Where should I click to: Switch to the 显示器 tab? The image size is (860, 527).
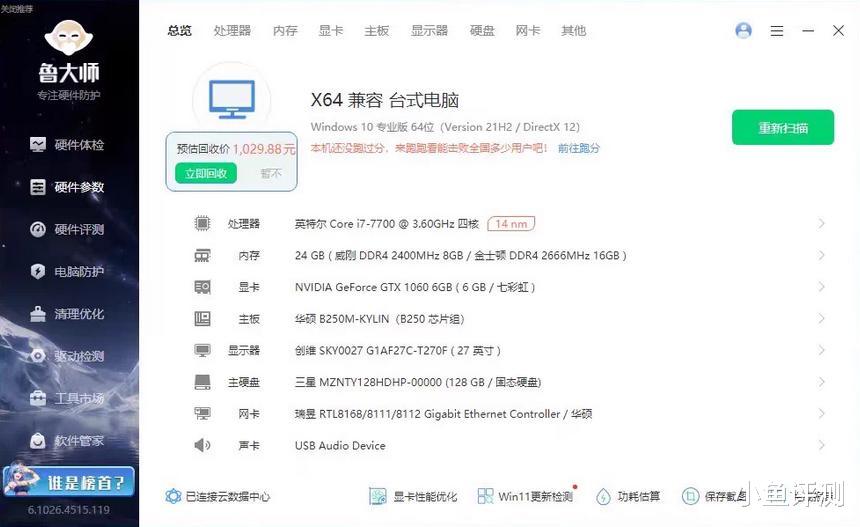pos(429,31)
